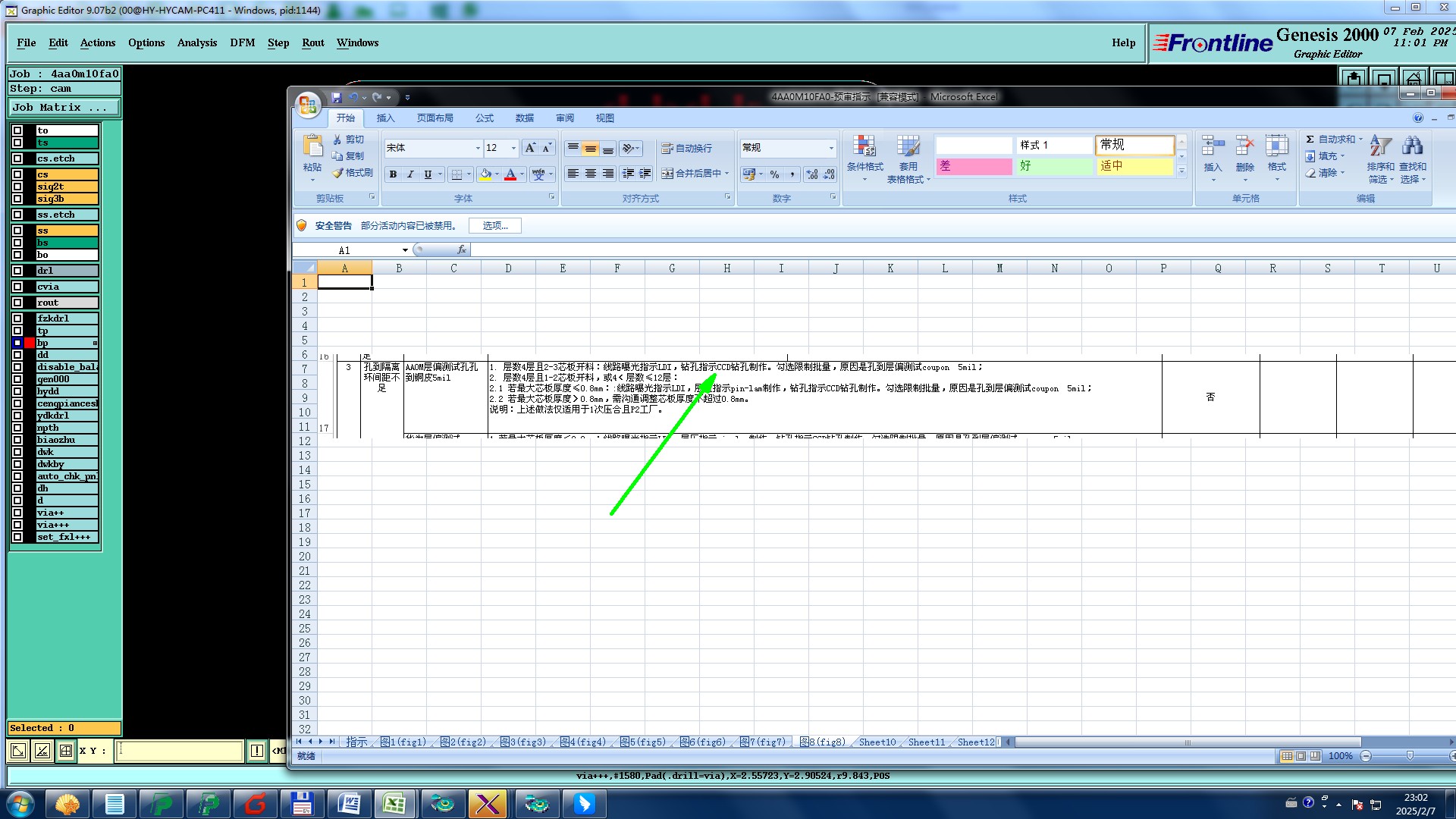Open the 合并后居中 dropdown arrow
The image size is (1456, 819).
click(726, 174)
